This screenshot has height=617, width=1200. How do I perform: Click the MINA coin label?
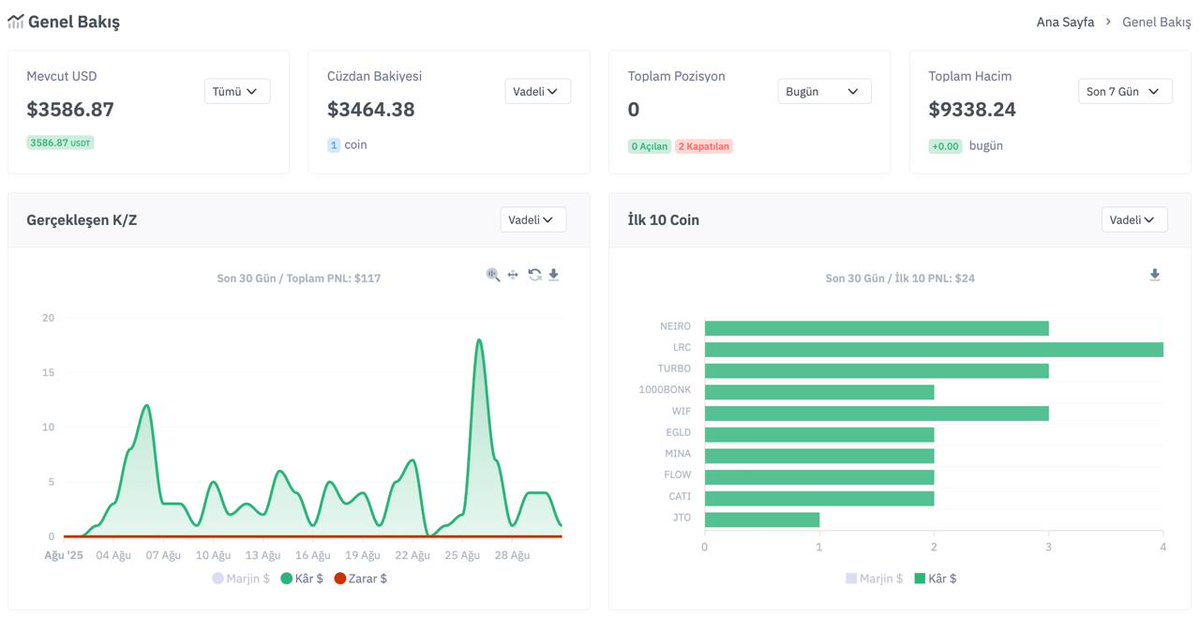click(x=677, y=454)
